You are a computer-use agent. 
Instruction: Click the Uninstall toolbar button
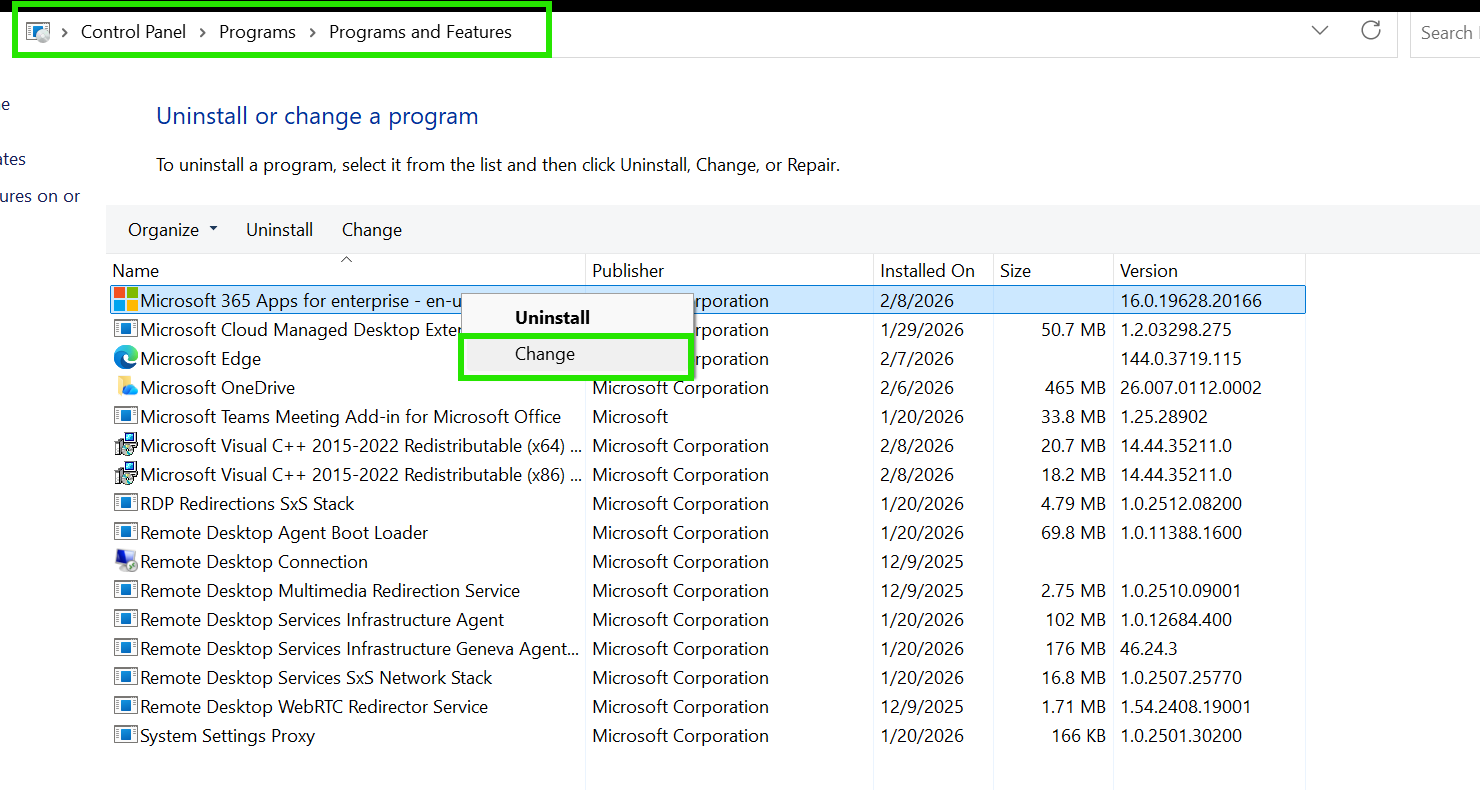coord(280,230)
